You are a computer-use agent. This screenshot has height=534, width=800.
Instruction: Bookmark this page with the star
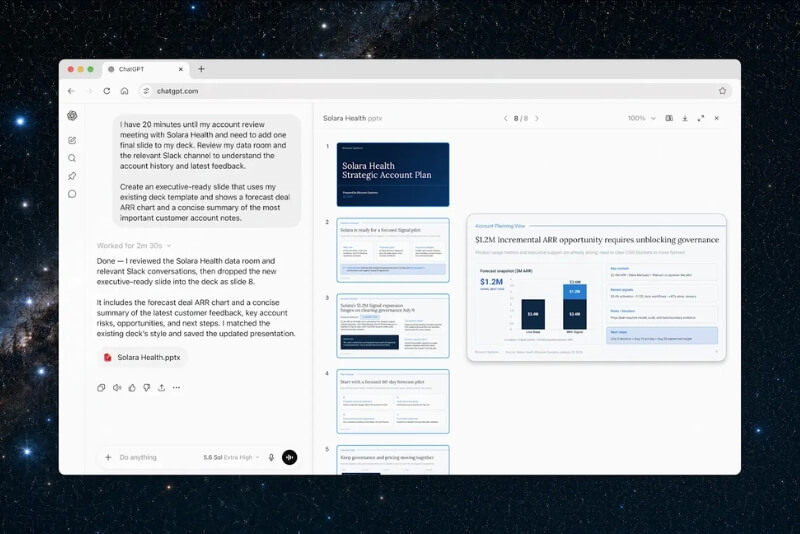tap(722, 91)
